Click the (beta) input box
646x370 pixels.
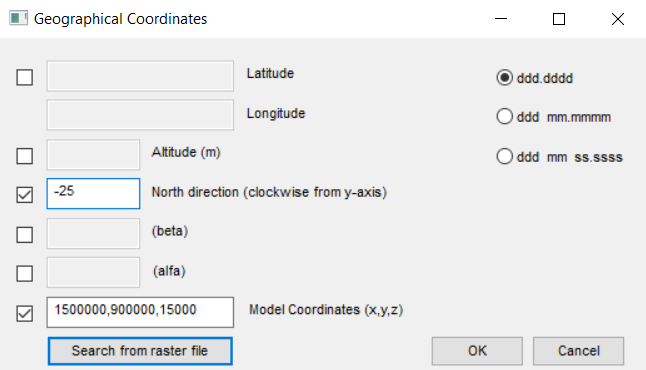click(x=93, y=234)
